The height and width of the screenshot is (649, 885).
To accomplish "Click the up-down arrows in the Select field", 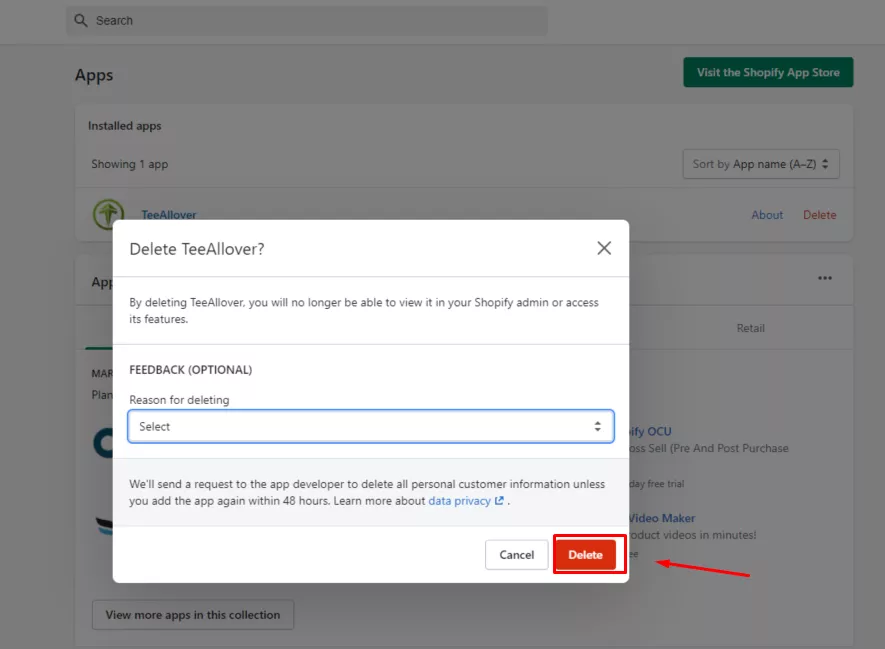I will [x=597, y=427].
